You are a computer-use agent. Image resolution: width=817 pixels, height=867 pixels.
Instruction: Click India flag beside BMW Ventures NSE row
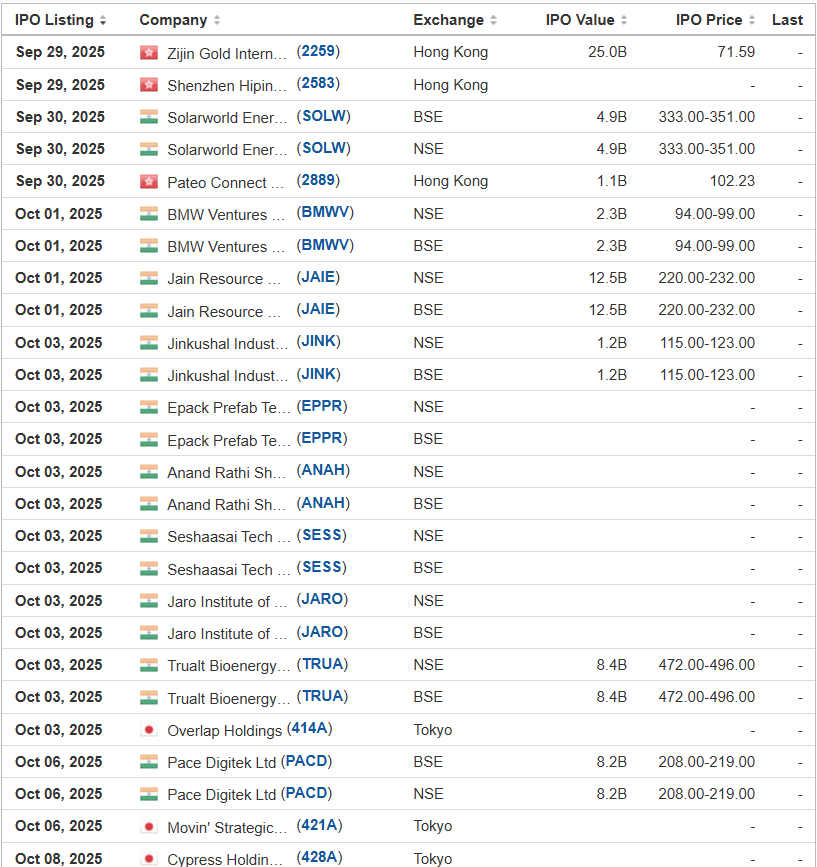coord(149,213)
